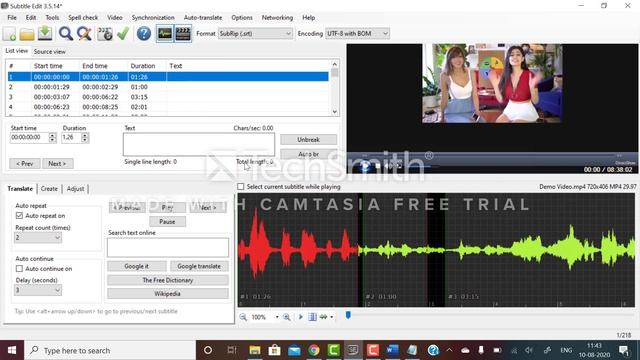This screenshot has height=360, width=640.
Task: Open the Repeat count dropdown
Action: click(x=38, y=238)
